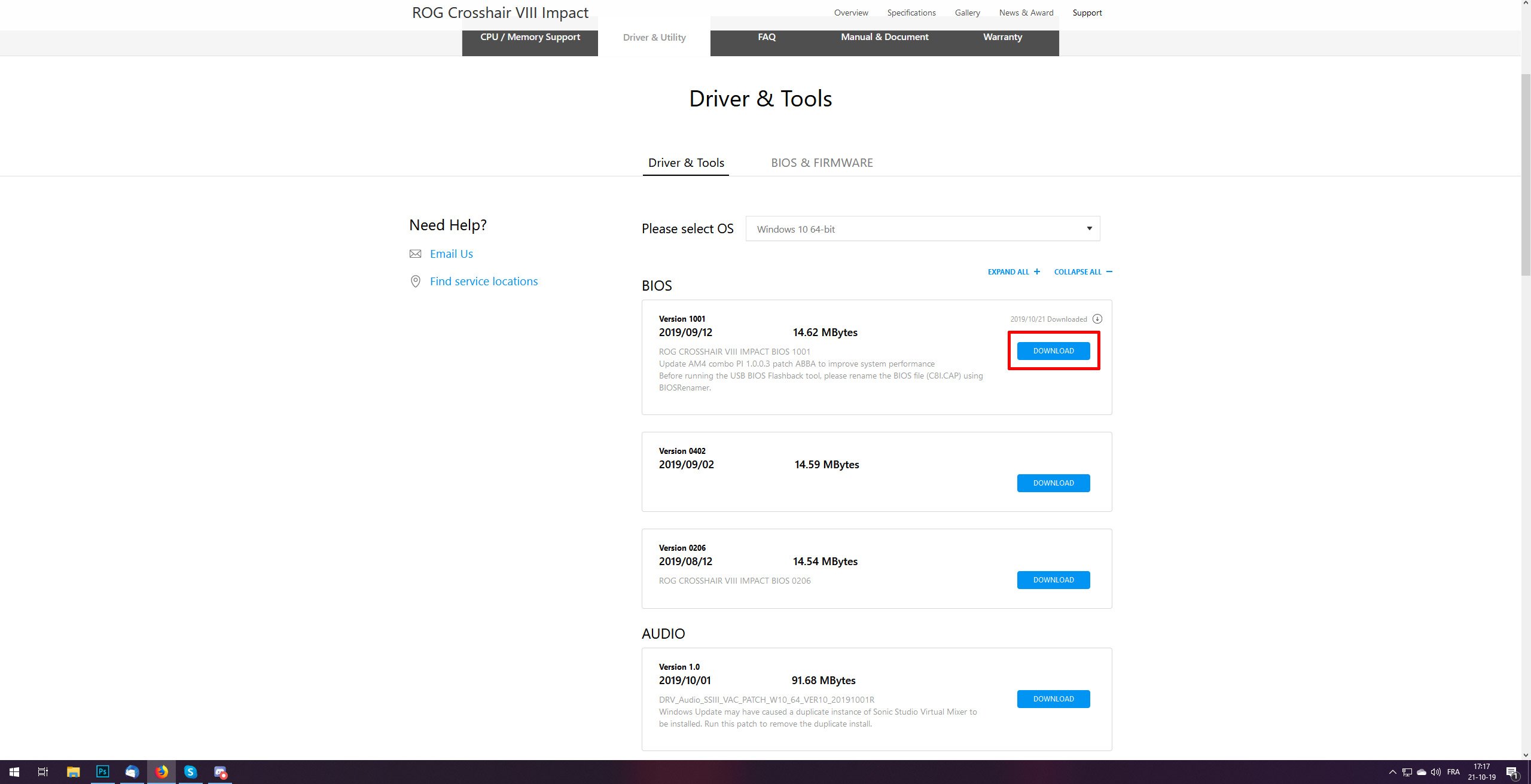This screenshot has width=1531, height=784.
Task: Click the envelope icon next to Email Us
Action: click(415, 254)
